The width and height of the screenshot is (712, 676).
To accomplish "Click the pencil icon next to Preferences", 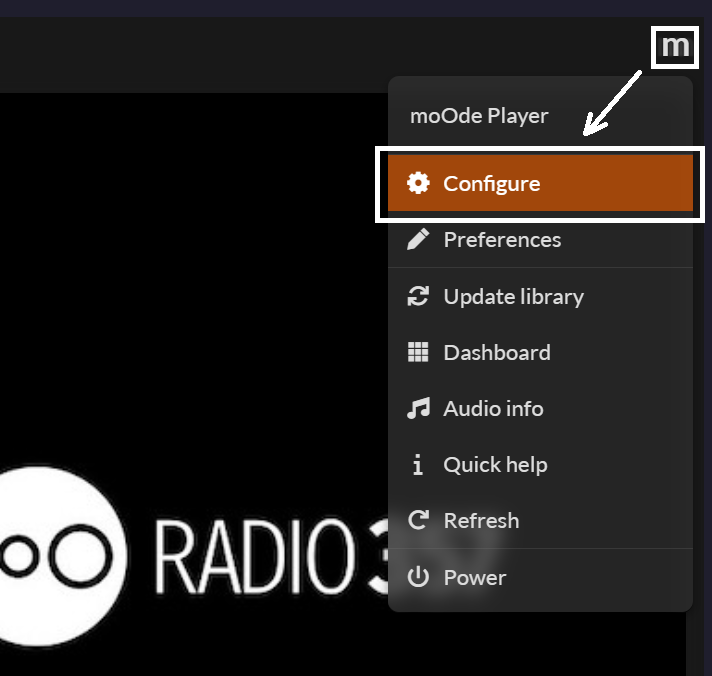I will tap(418, 239).
